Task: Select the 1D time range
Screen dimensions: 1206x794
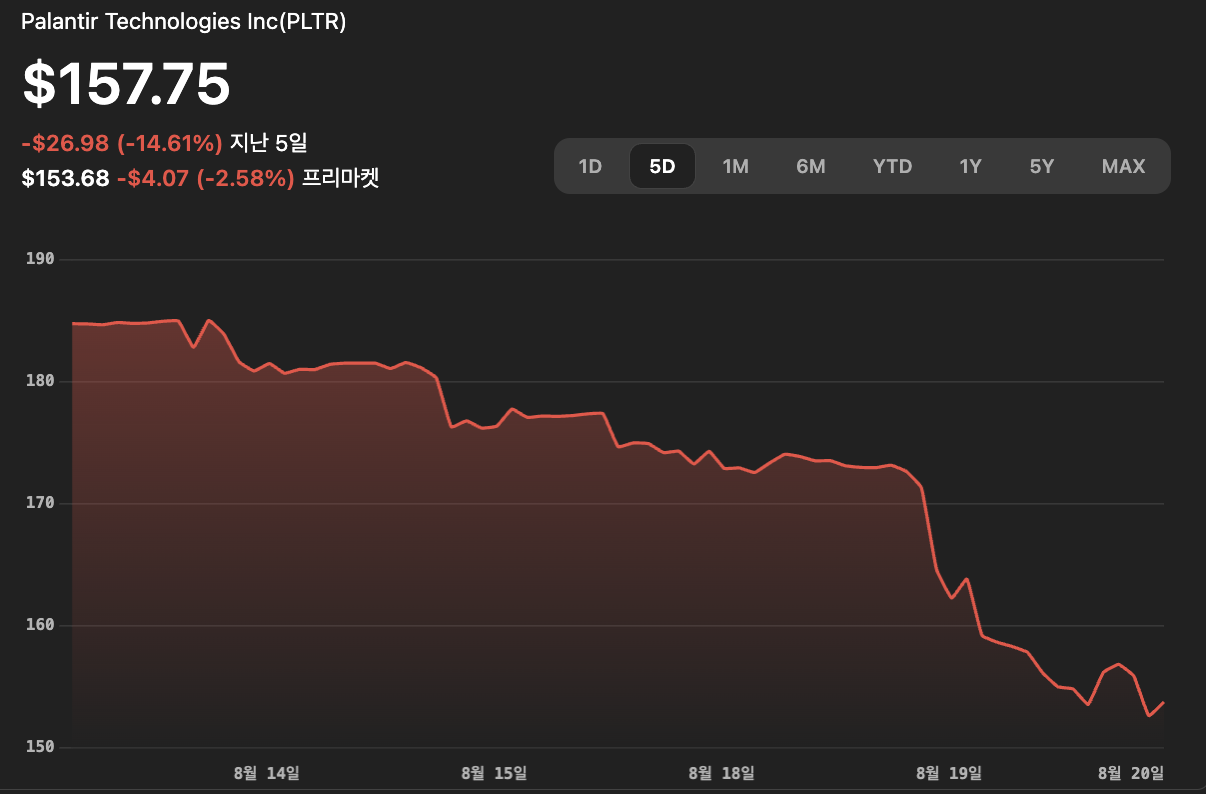Action: [590, 166]
